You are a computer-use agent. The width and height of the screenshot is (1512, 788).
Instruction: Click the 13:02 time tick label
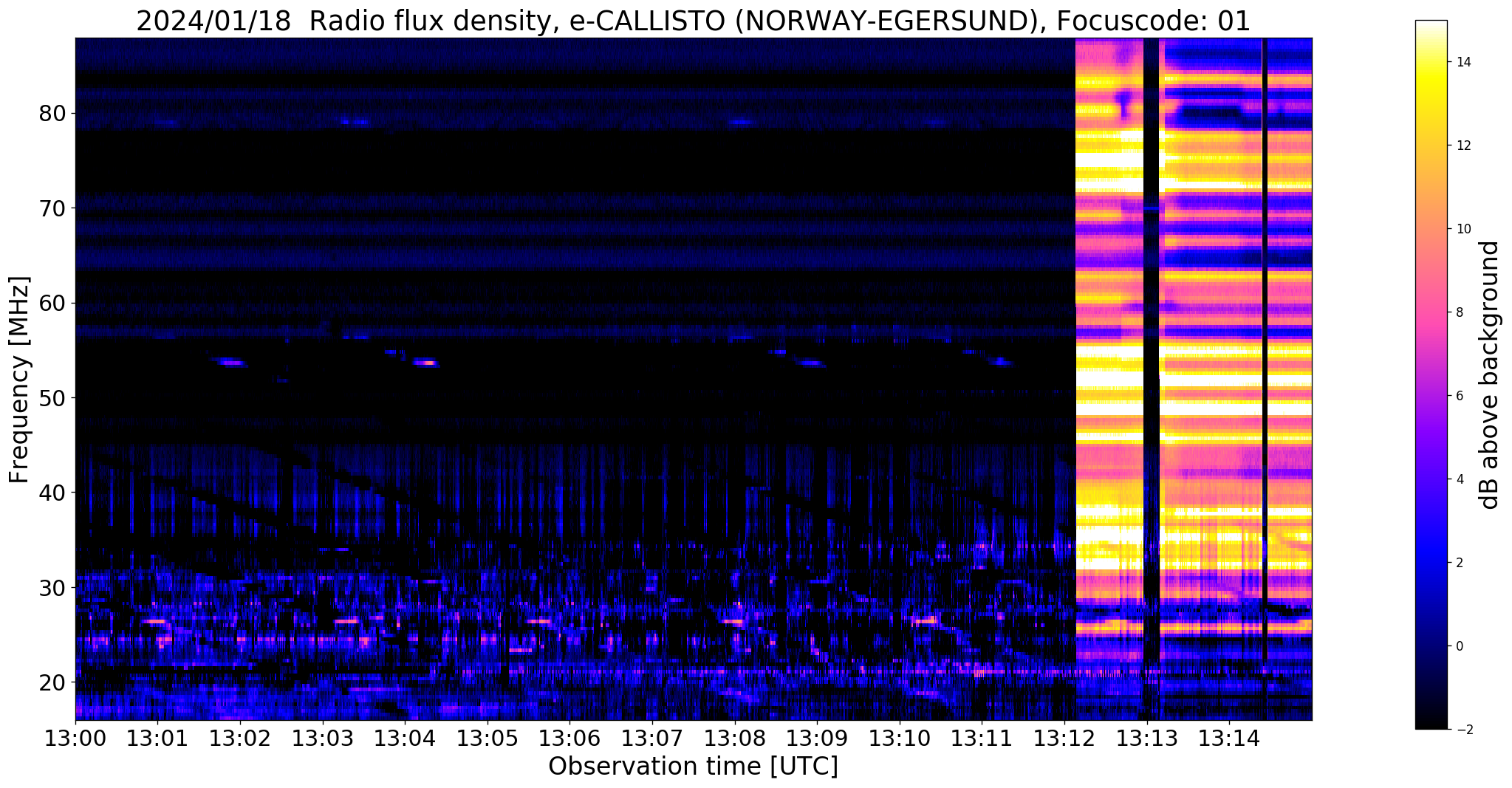[240, 738]
